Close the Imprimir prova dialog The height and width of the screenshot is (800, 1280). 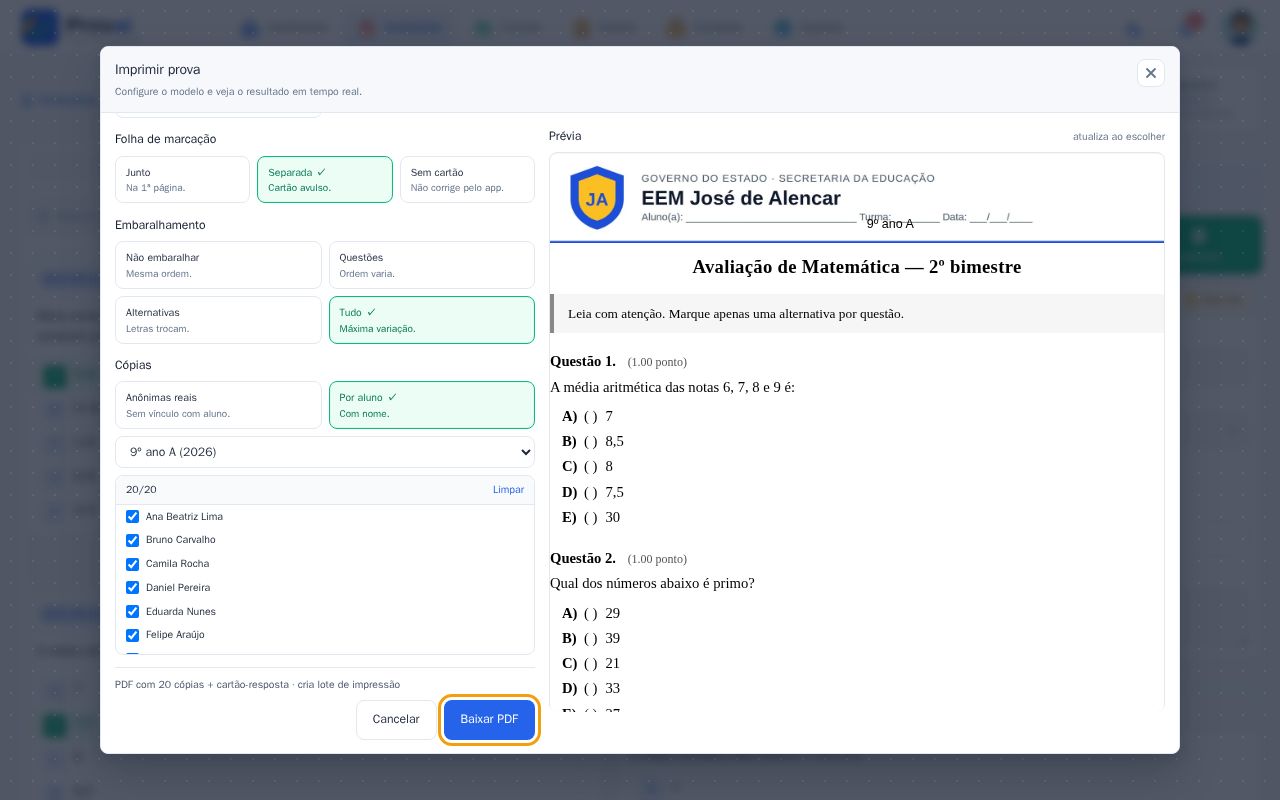(x=1150, y=73)
